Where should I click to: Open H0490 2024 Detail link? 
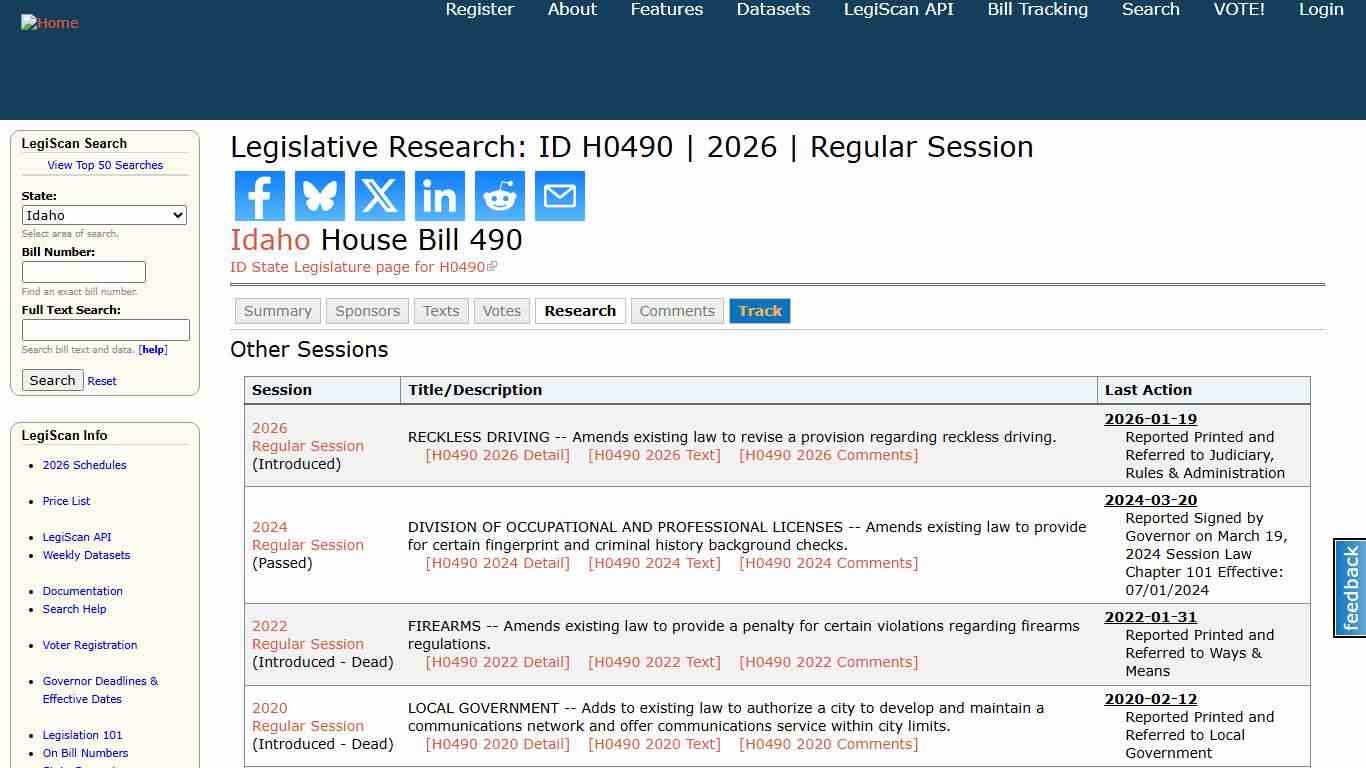[497, 563]
